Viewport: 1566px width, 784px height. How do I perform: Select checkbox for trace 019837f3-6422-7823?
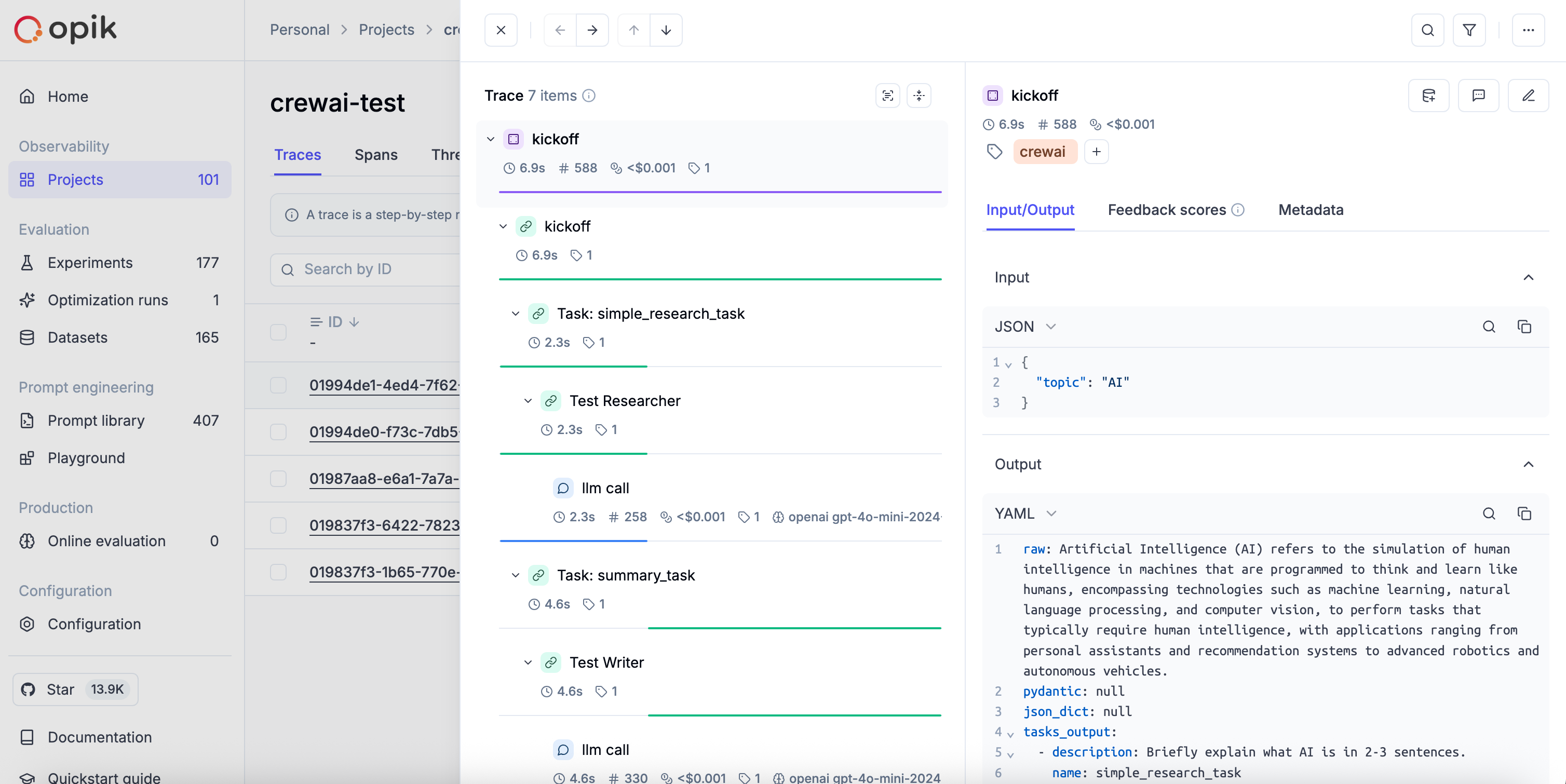tap(278, 525)
